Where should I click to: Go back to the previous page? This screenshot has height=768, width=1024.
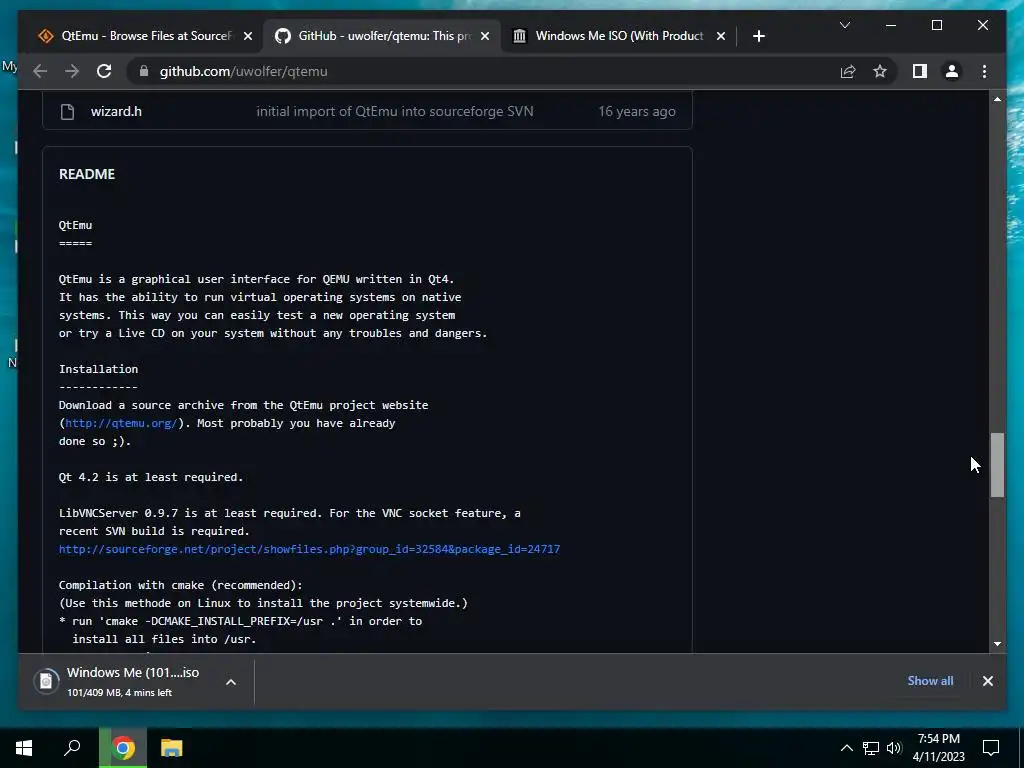40,71
